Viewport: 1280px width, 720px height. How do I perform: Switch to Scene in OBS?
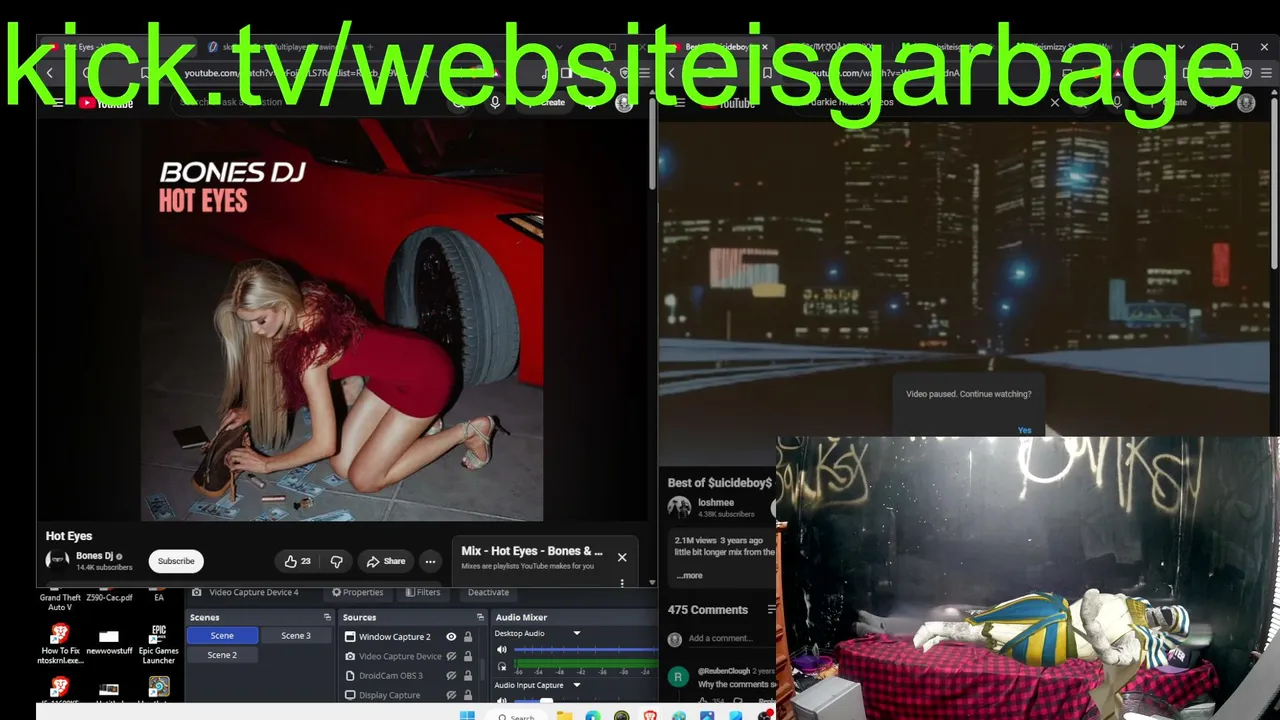[222, 636]
